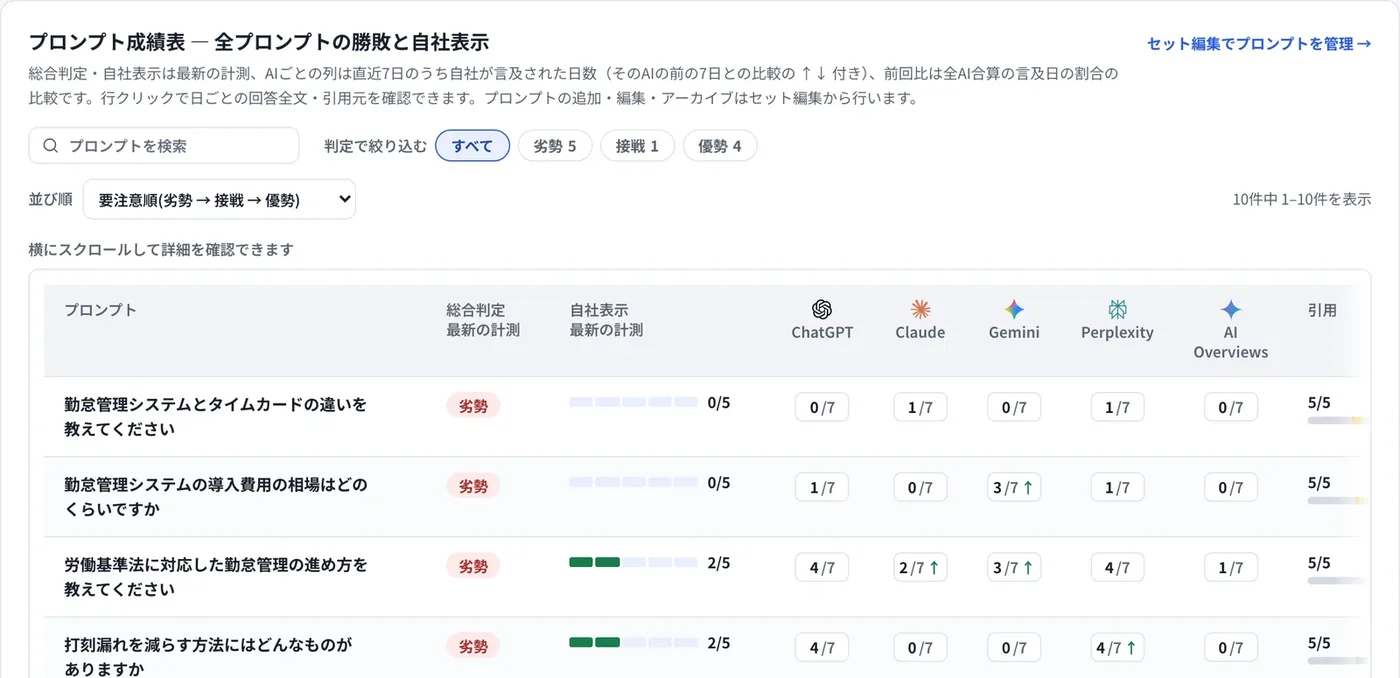The image size is (1400, 678).
Task: Focus the プロンプトを検索 search field
Action: pyautogui.click(x=164, y=145)
